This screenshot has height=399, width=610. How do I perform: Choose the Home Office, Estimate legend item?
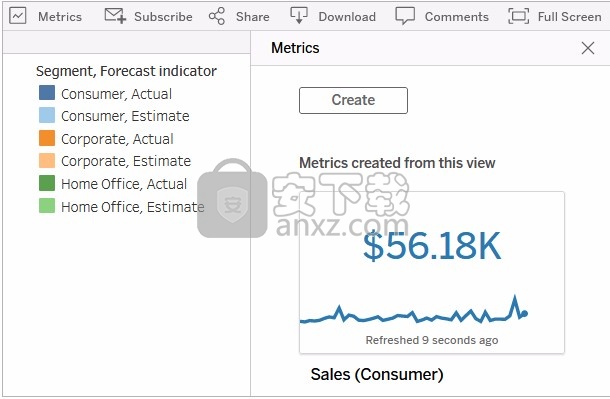(x=121, y=206)
